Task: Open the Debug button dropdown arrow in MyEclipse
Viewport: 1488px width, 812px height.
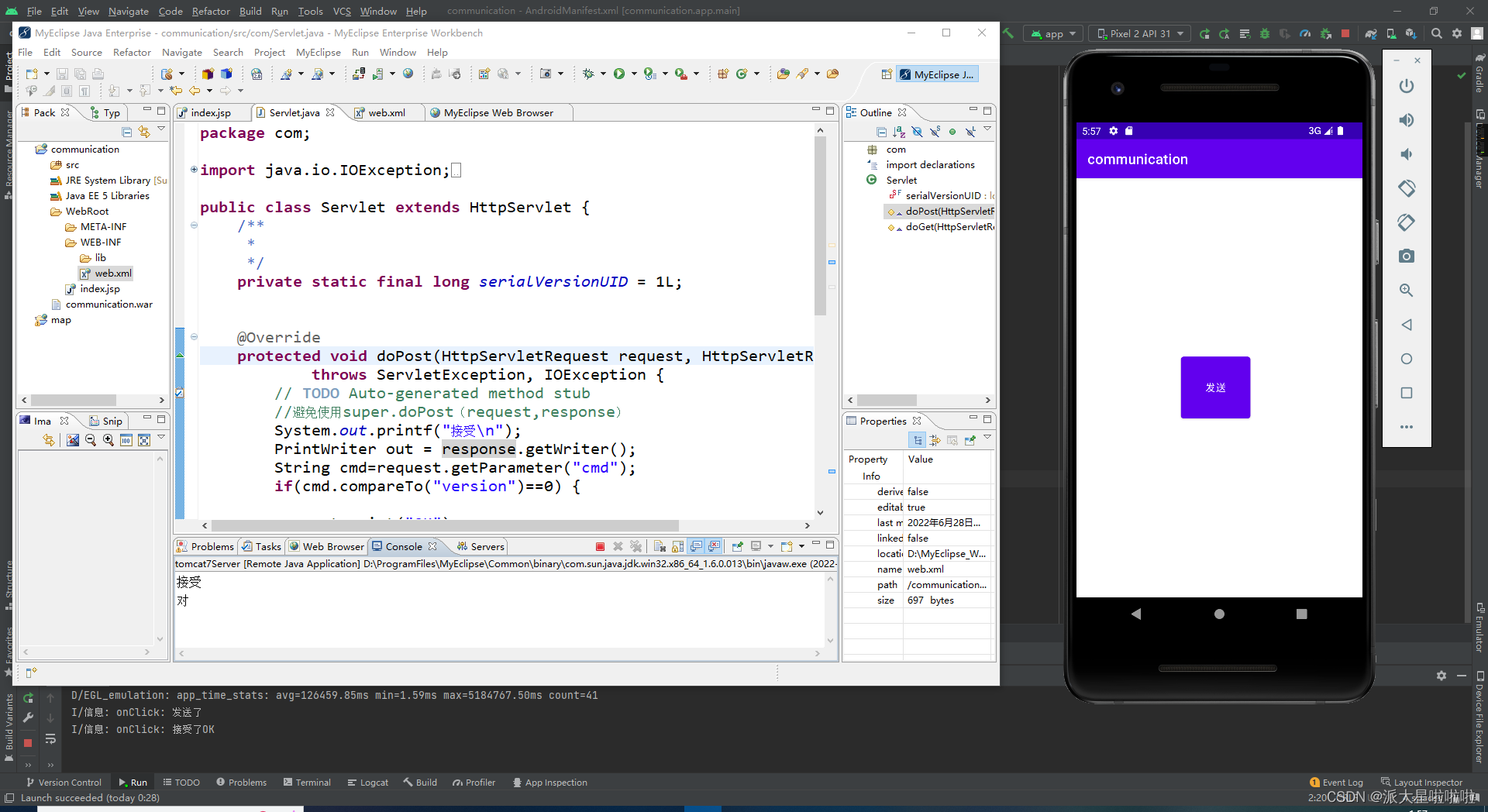Action: pyautogui.click(x=603, y=74)
